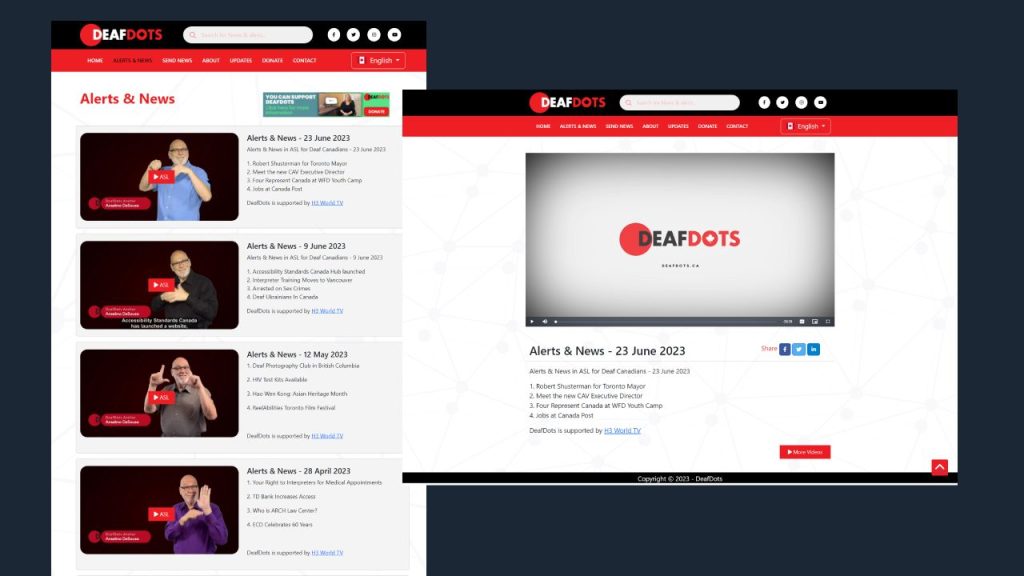Screen dimensions: 1024x576
Task: Open the English language dropdown on the video page
Action: click(x=805, y=126)
